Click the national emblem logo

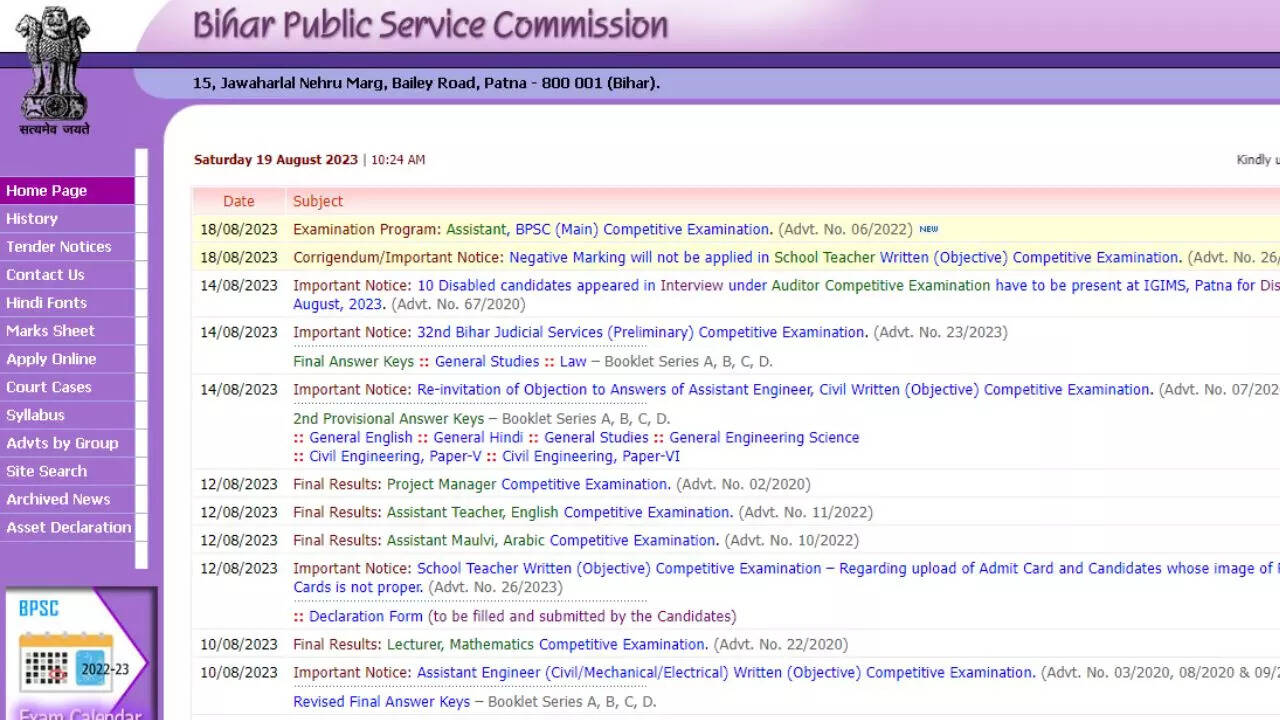point(54,68)
